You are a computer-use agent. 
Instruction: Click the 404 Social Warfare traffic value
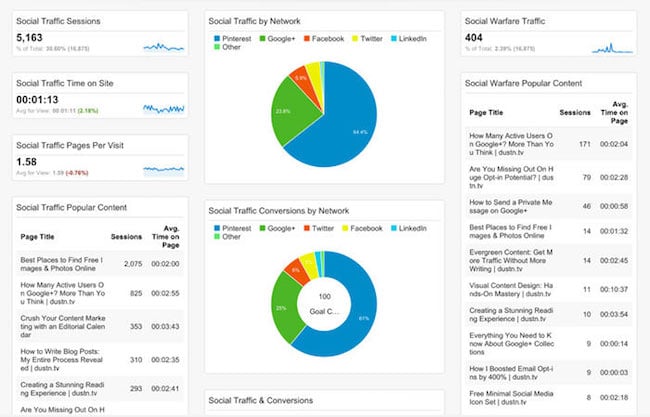(473, 38)
